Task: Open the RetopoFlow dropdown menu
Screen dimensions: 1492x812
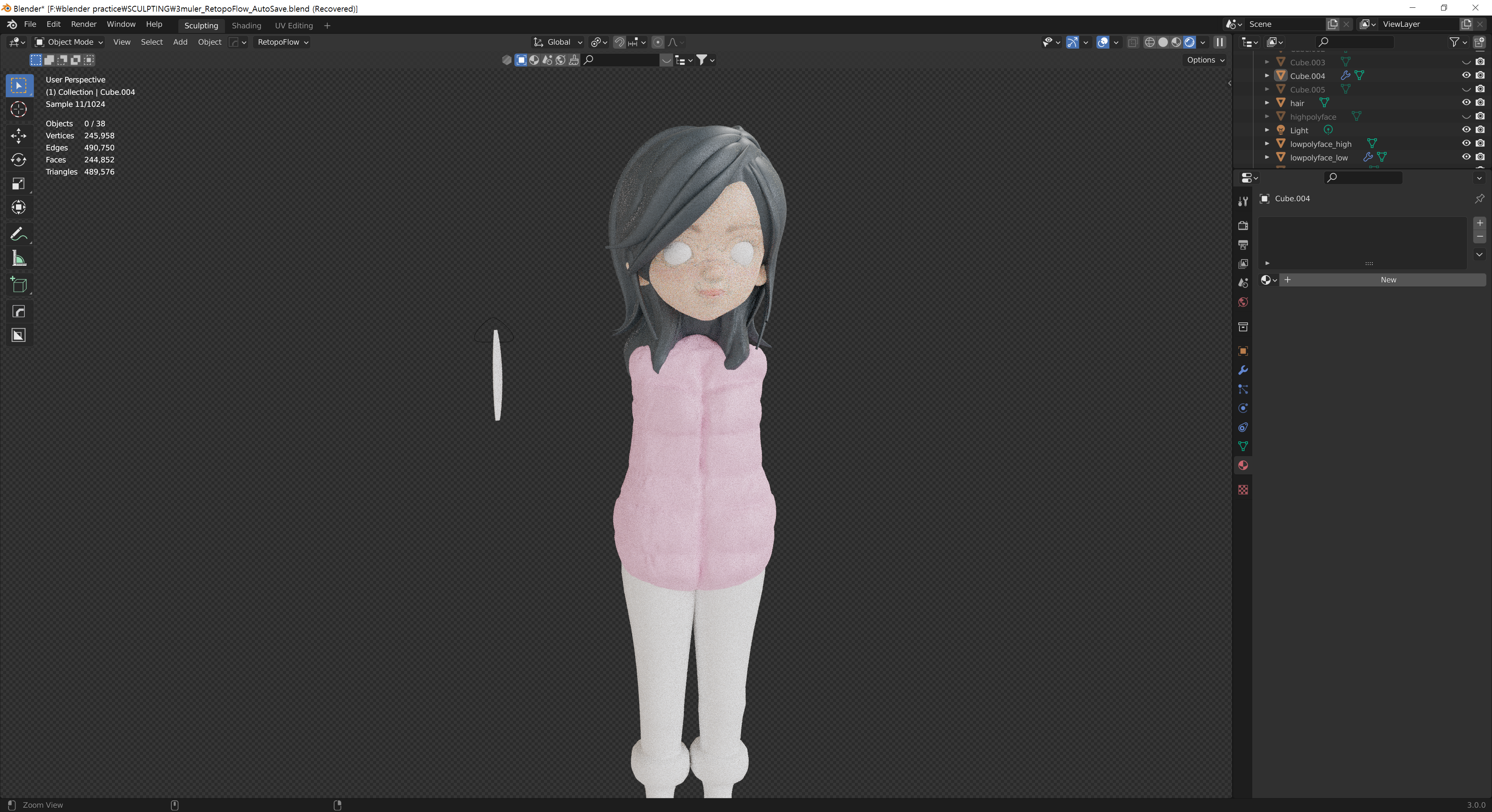Action: coord(282,42)
